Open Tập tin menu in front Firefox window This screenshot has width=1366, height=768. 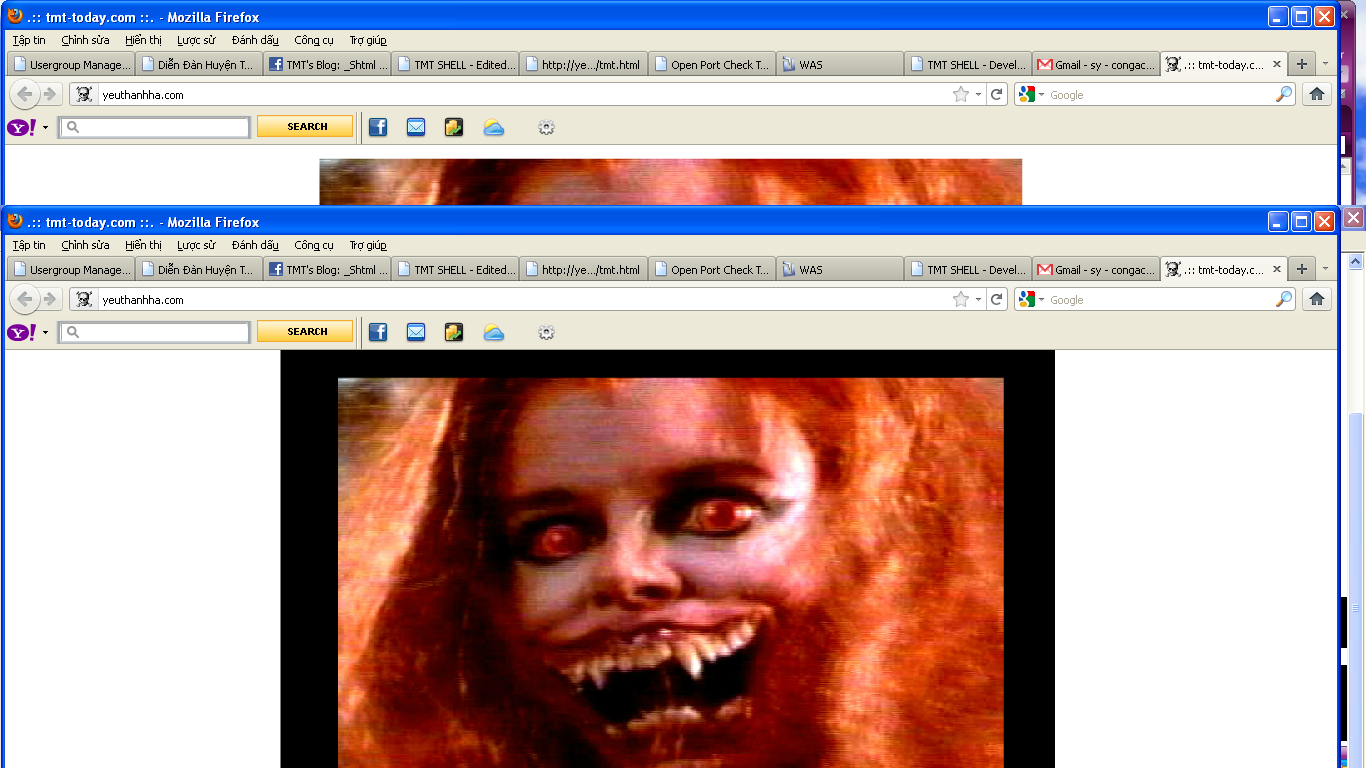tap(29, 245)
